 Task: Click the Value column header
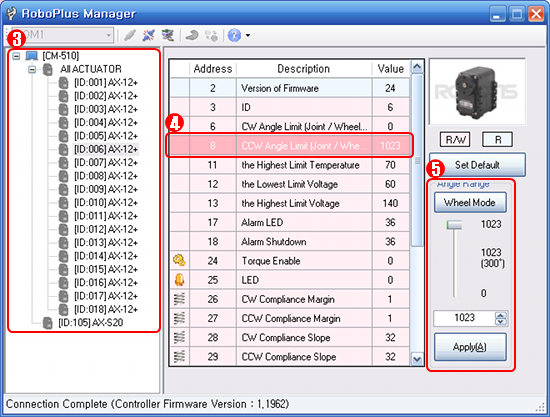click(390, 68)
